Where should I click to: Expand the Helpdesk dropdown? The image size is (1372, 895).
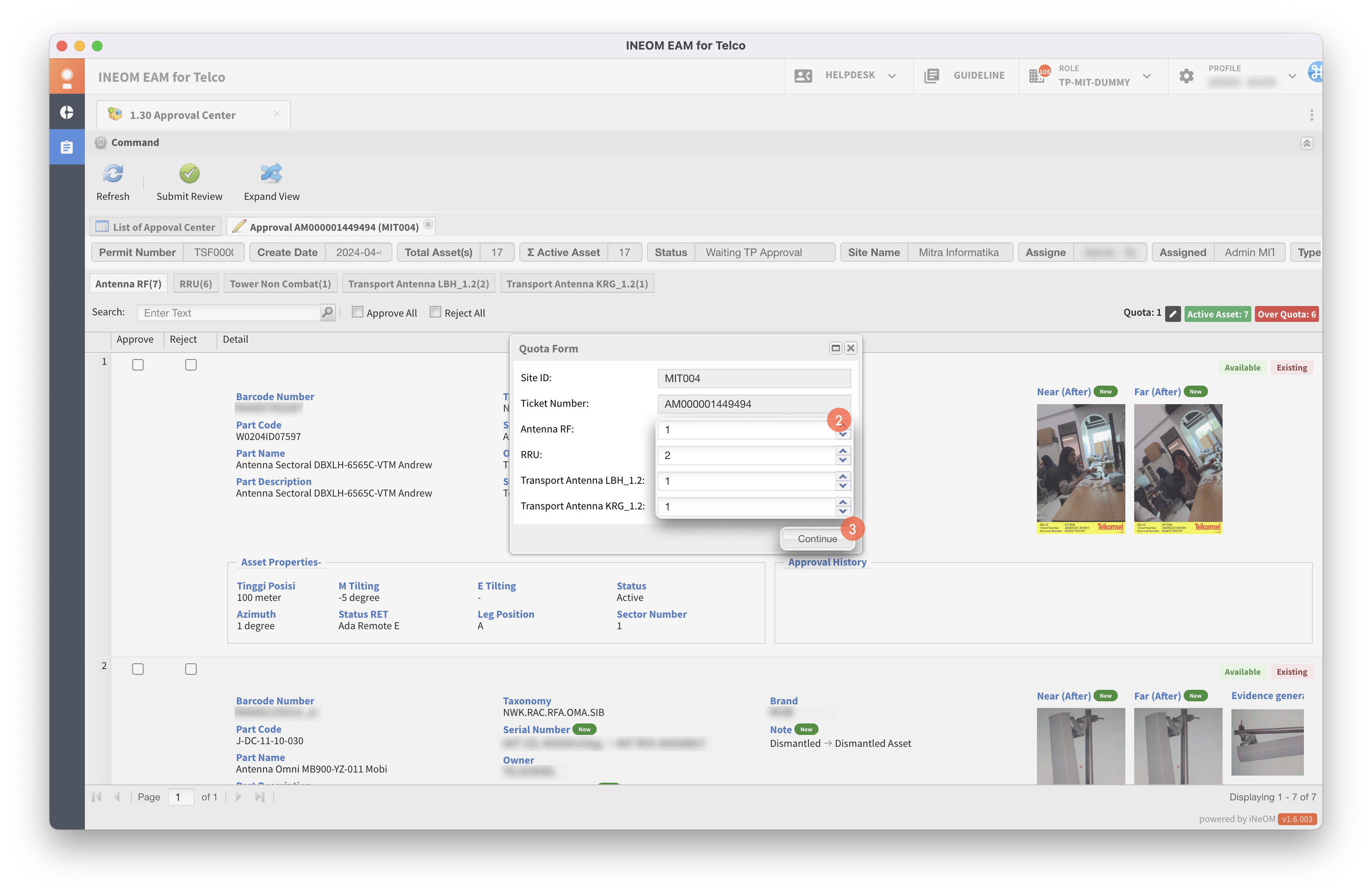click(891, 76)
